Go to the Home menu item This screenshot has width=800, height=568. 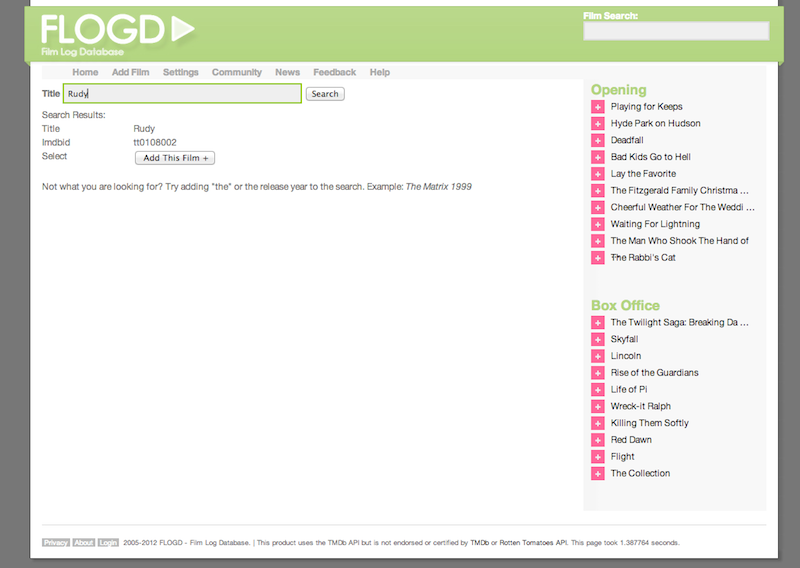(x=85, y=72)
